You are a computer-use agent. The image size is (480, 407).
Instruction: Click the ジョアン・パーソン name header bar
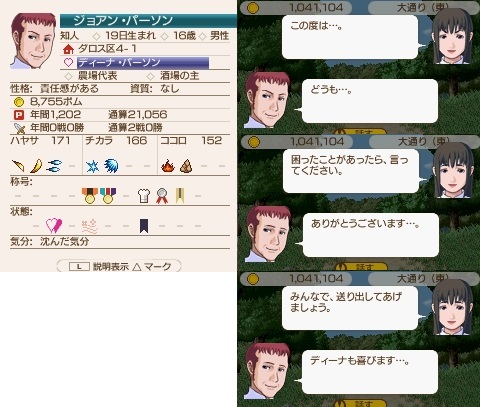pos(148,21)
